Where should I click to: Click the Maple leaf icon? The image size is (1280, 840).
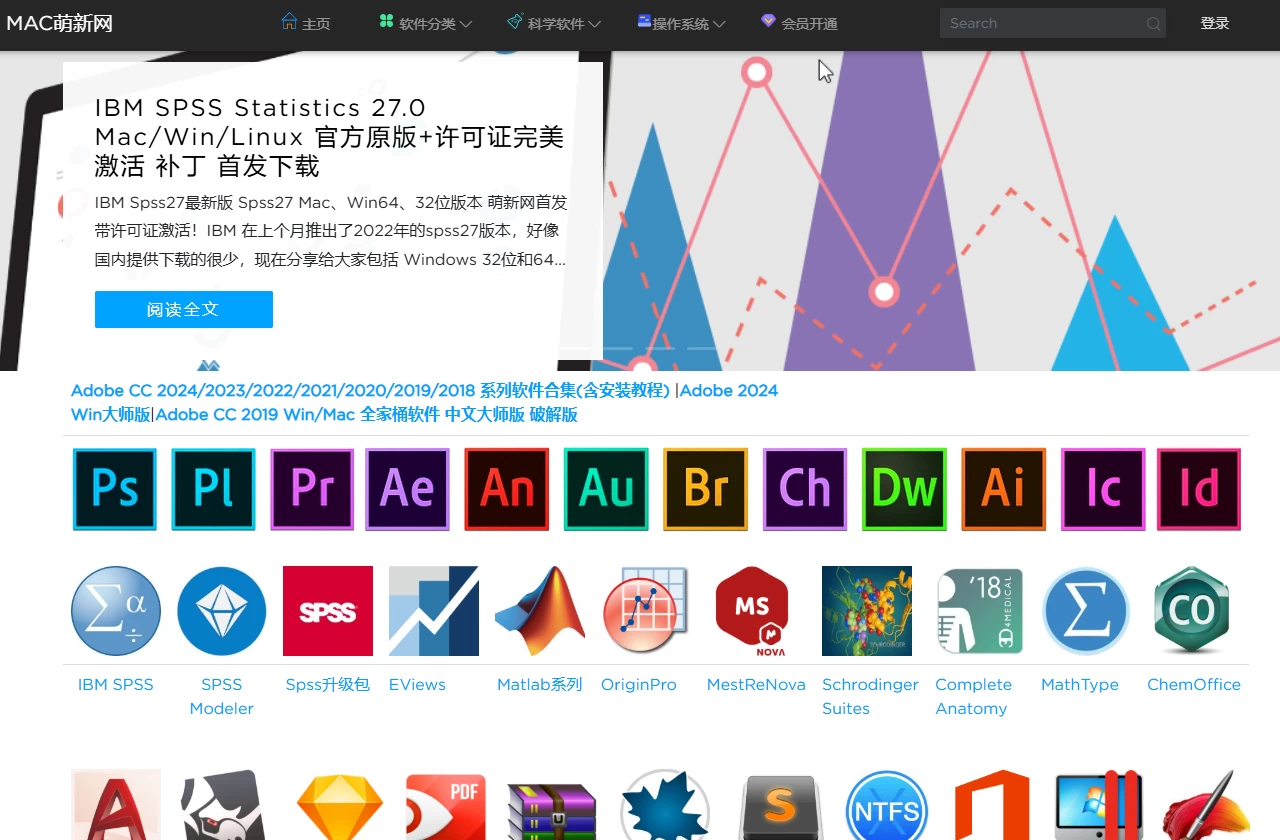665,805
